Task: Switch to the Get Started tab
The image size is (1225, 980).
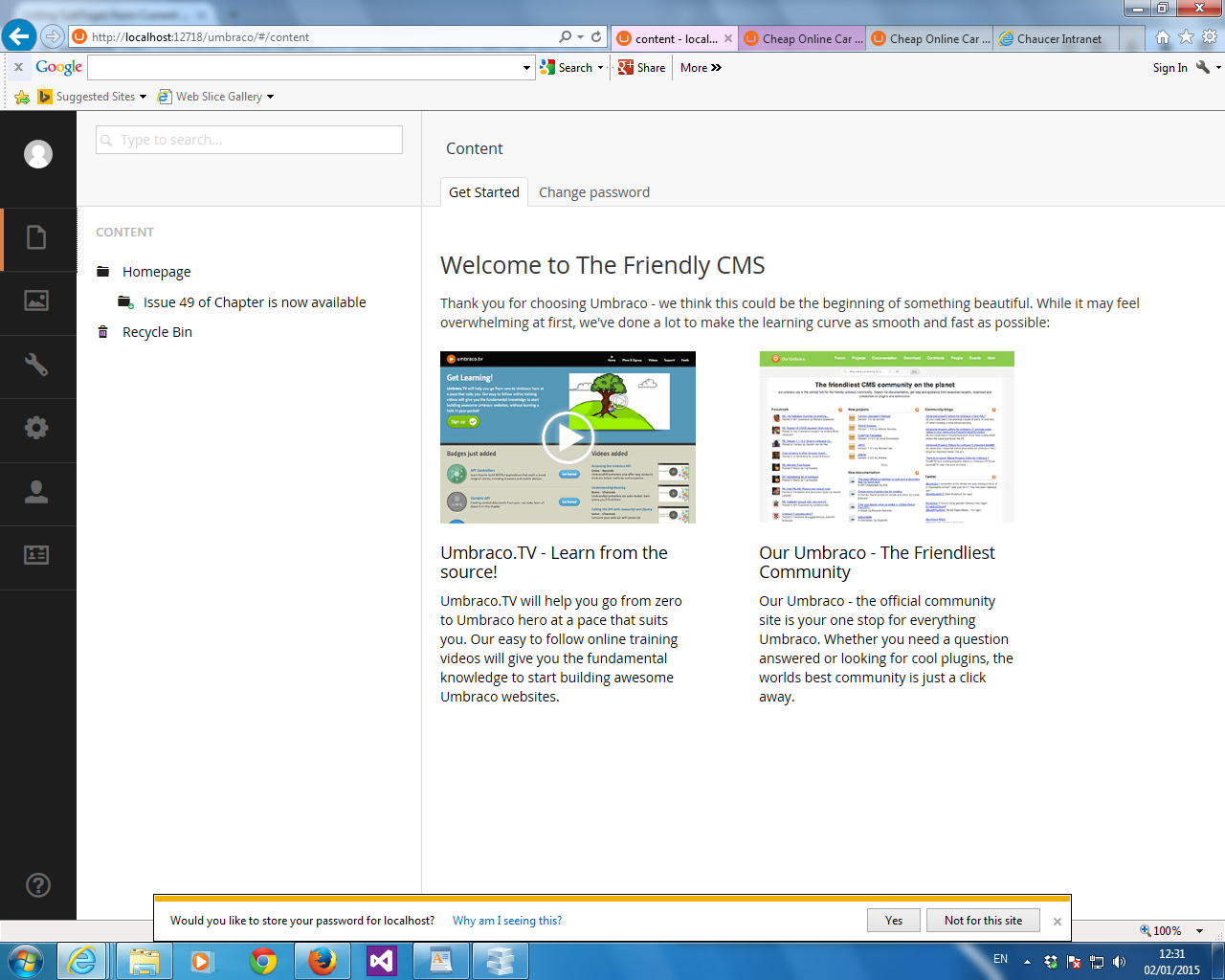Action: (484, 192)
